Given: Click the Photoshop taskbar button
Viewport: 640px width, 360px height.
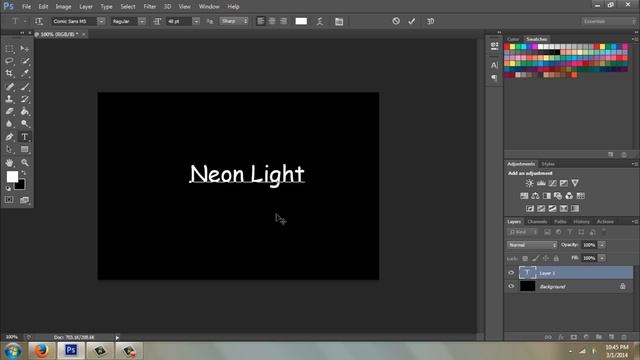Looking at the screenshot, I should (x=71, y=351).
